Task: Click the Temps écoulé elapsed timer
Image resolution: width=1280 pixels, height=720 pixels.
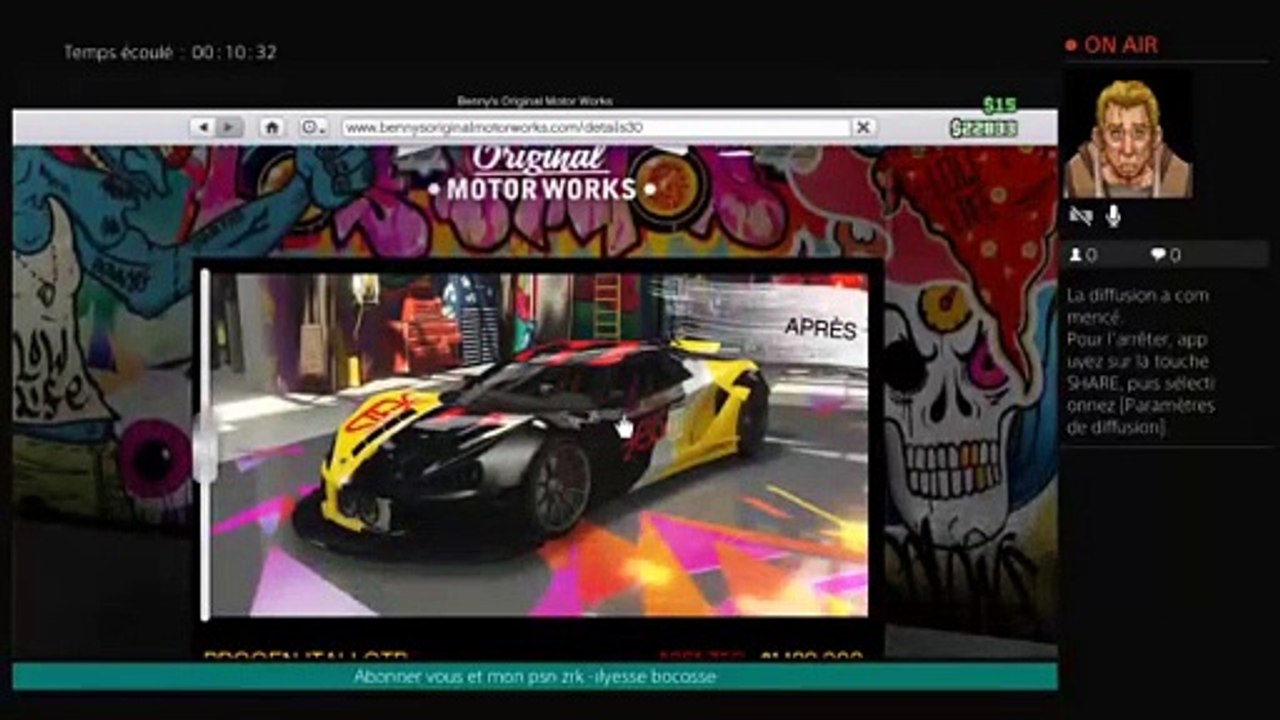Action: 170,52
